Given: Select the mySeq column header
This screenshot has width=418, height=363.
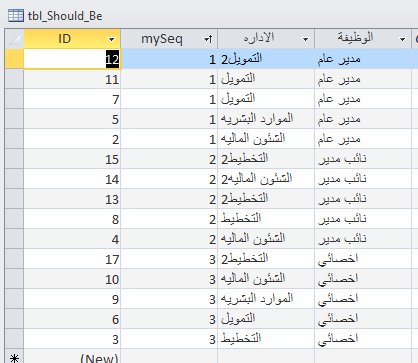Looking at the screenshot, I should pyautogui.click(x=169, y=39).
